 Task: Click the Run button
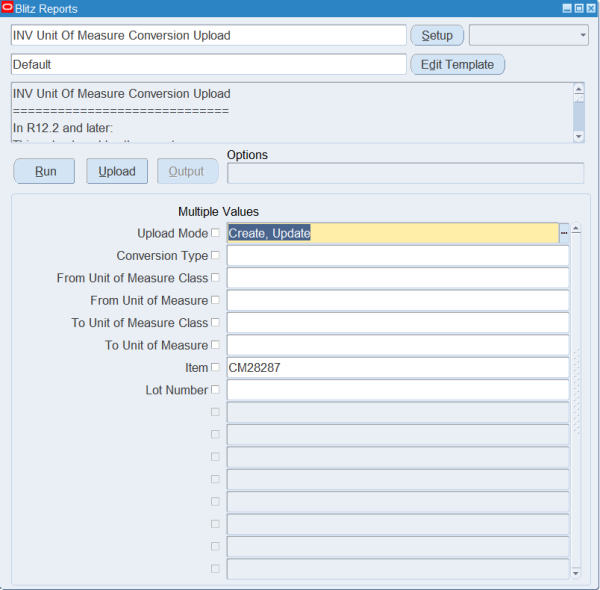(44, 171)
